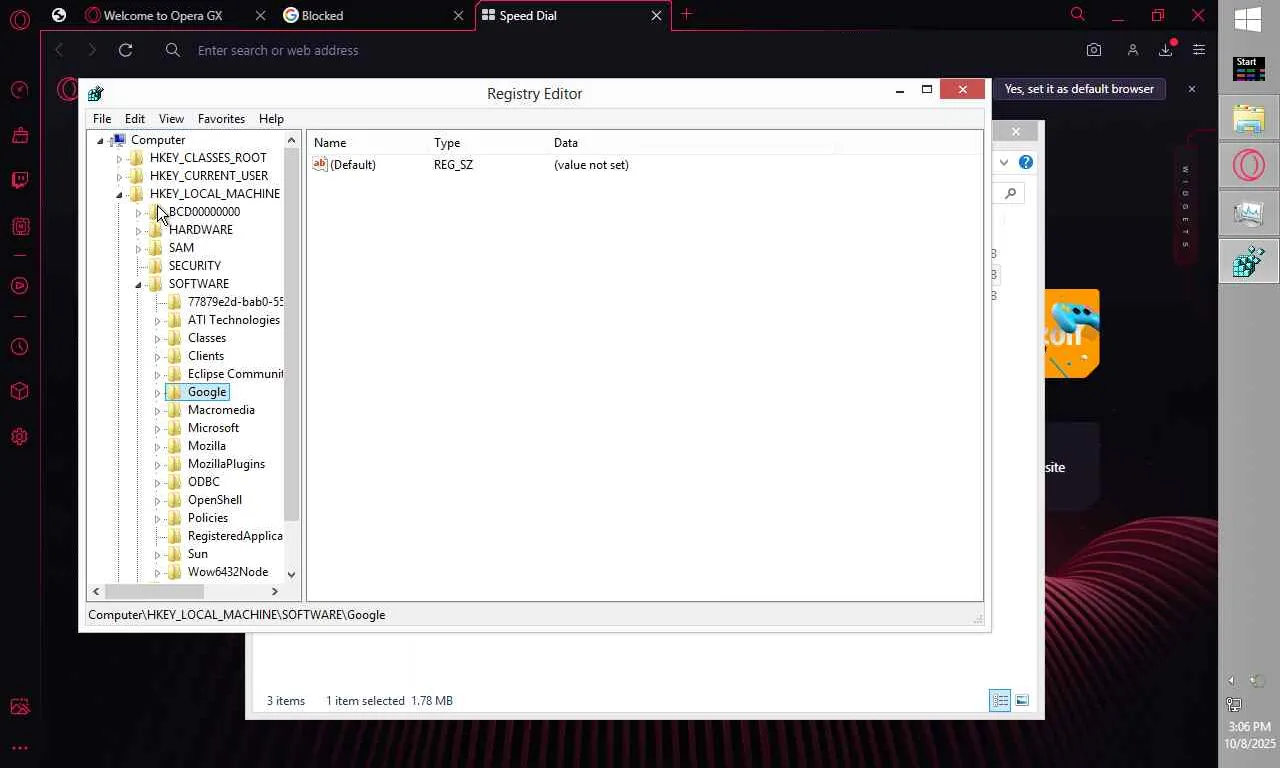Click the search tabs magnifier icon
Viewport: 1280px width, 768px height.
coord(1077,15)
